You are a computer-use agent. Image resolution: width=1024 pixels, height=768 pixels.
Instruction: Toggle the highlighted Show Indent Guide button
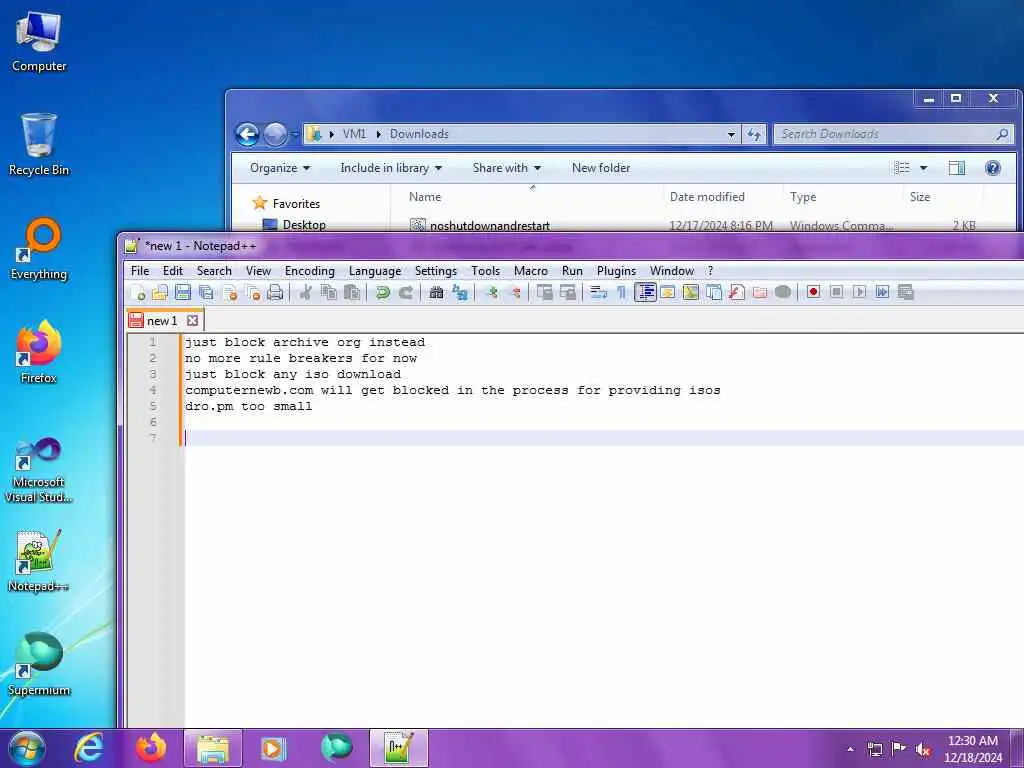tap(645, 293)
